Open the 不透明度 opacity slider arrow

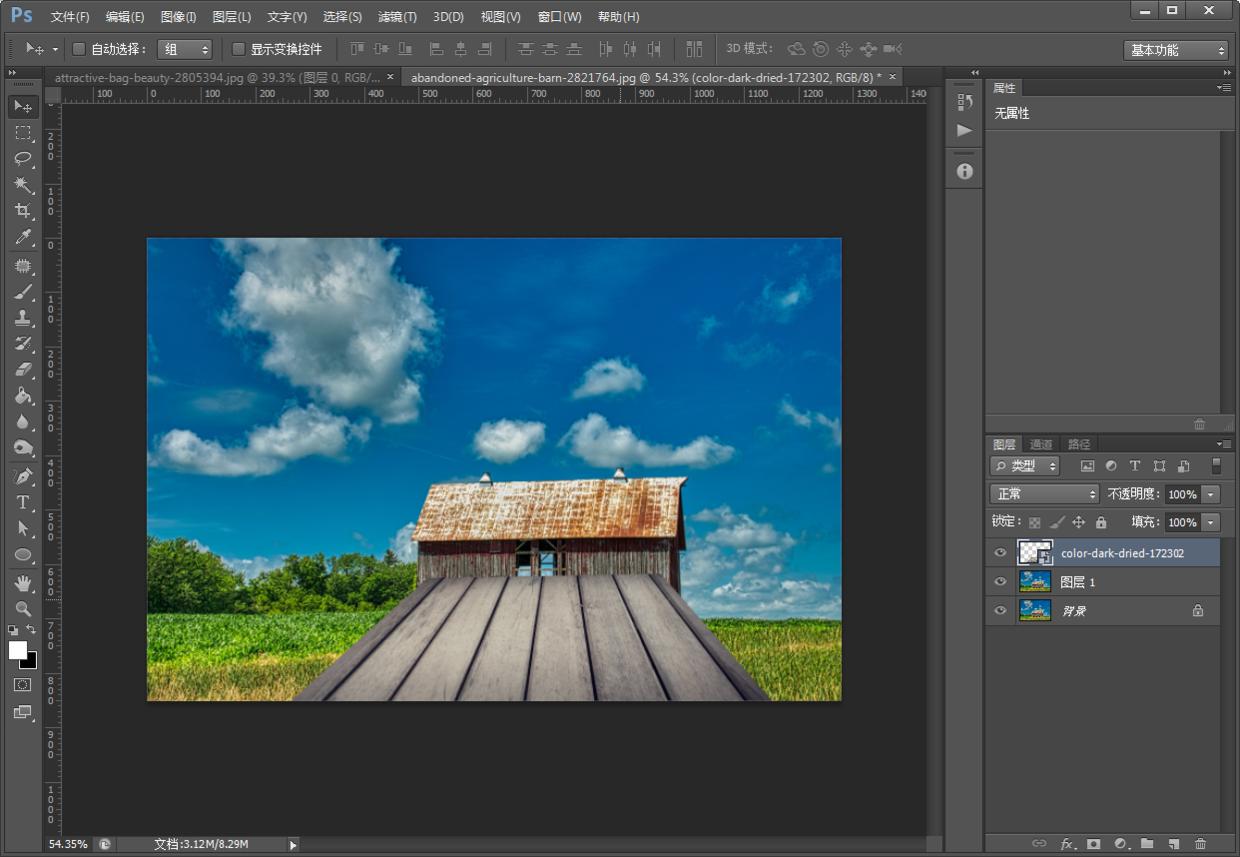[x=1212, y=494]
